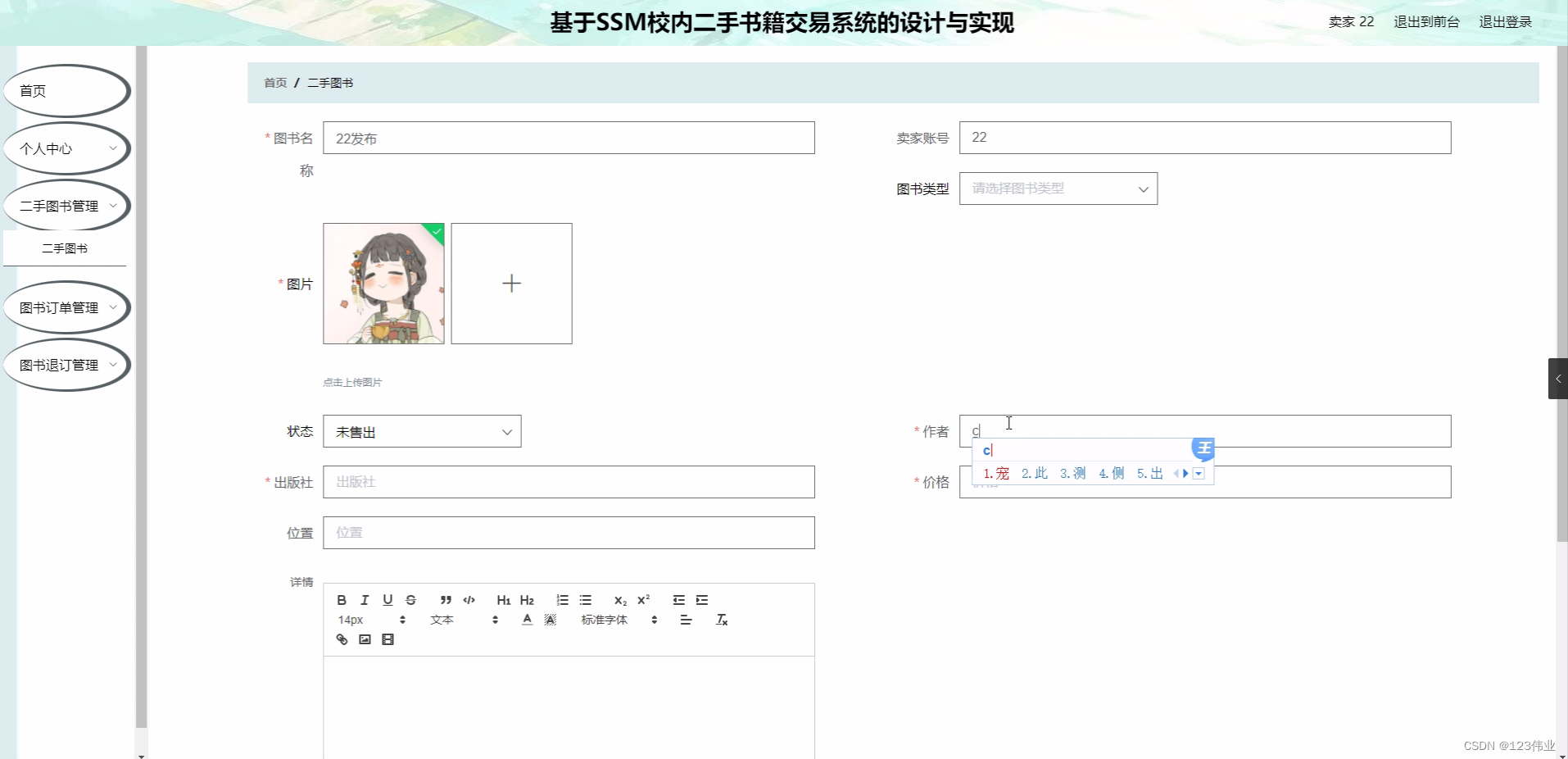Viewport: 1568px width, 759px height.
Task: Apply strikethrough text in the editor
Action: click(410, 600)
